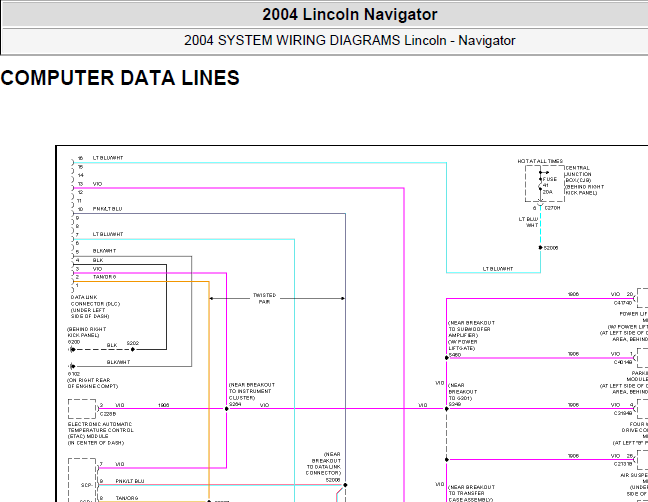The width and height of the screenshot is (648, 502).
Task: Click the 'HOT AT ALL TIMES' label
Action: tap(540, 161)
